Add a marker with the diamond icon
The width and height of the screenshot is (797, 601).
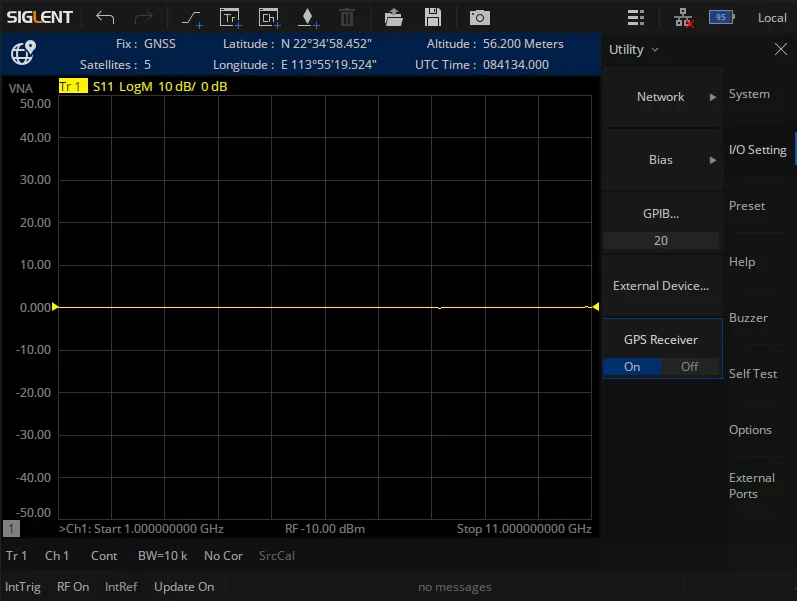(308, 17)
